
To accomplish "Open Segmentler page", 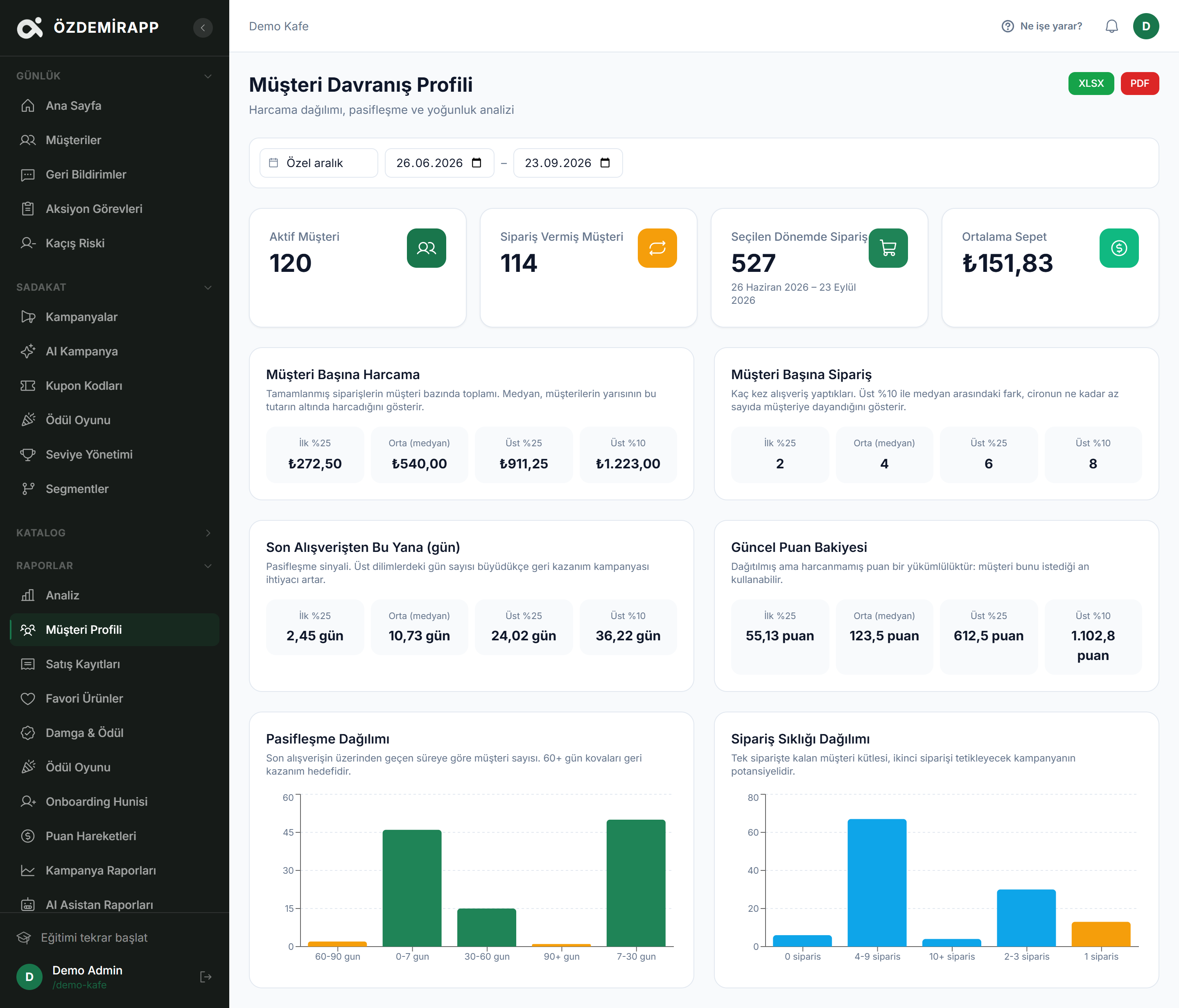I will (x=114, y=489).
